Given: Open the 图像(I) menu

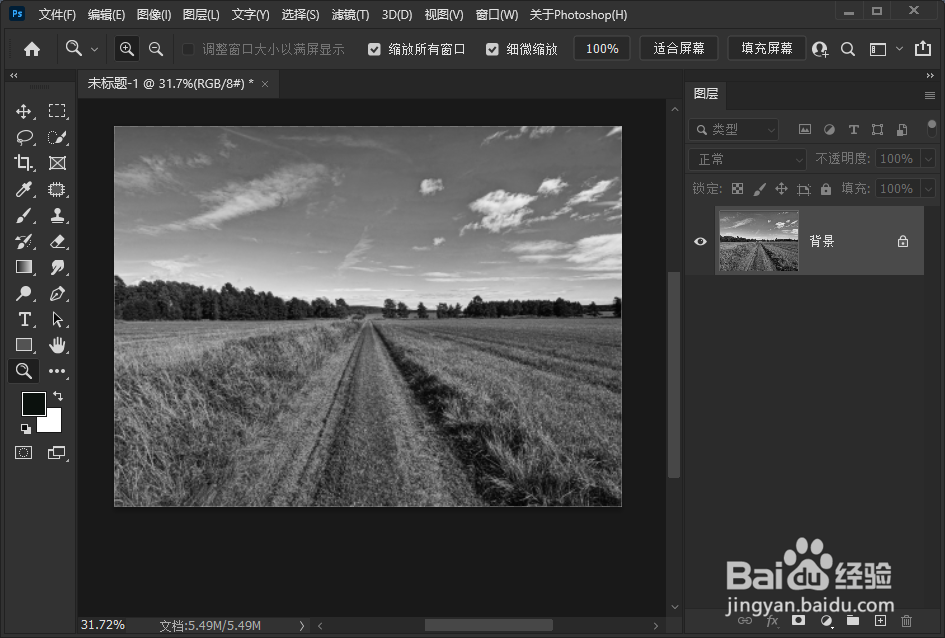Looking at the screenshot, I should (154, 14).
